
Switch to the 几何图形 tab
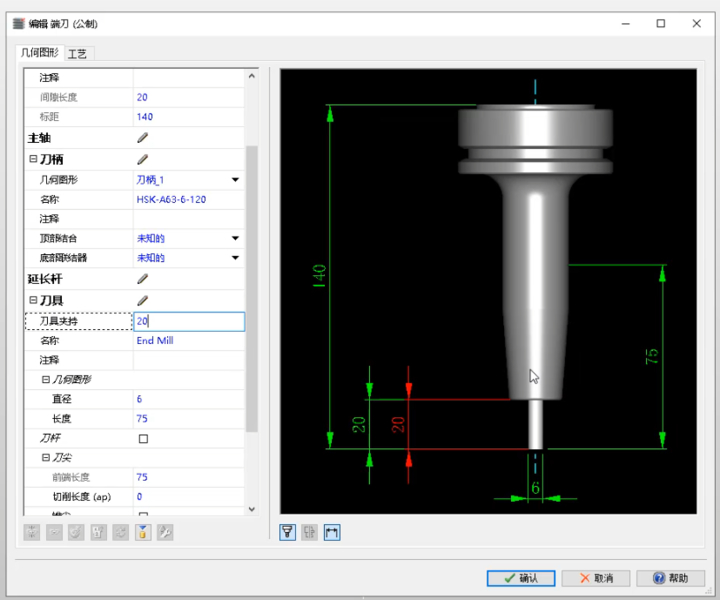click(40, 52)
